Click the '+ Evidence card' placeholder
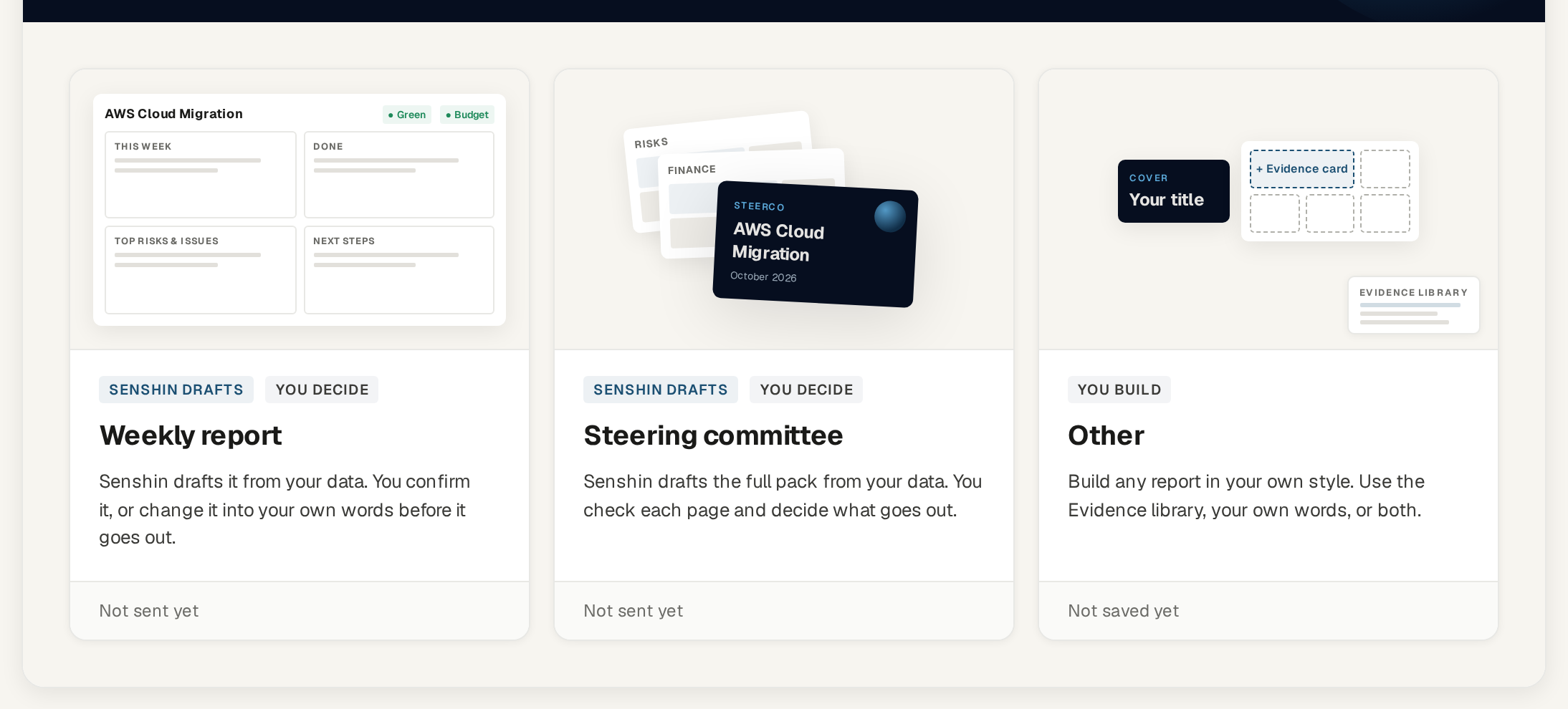 tap(1302, 169)
